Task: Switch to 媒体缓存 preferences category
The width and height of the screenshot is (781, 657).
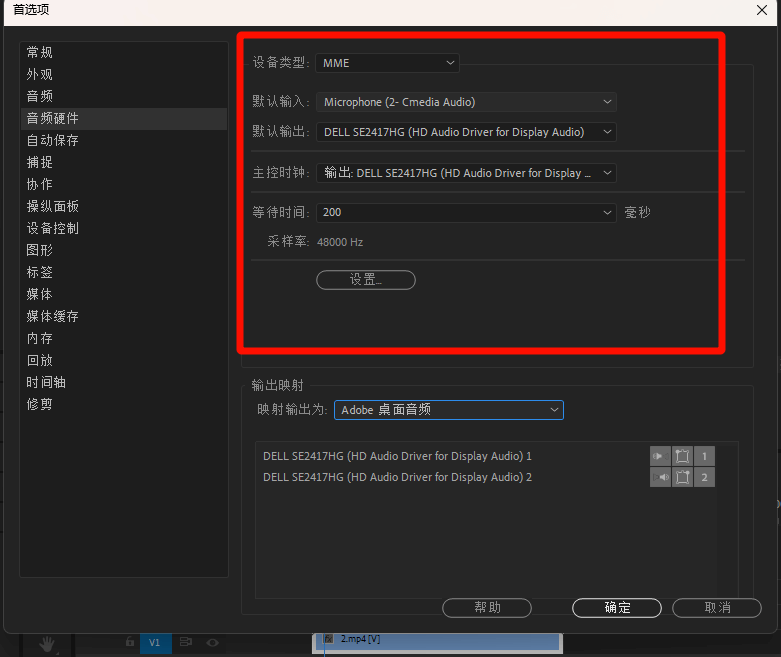Action: tap(53, 316)
